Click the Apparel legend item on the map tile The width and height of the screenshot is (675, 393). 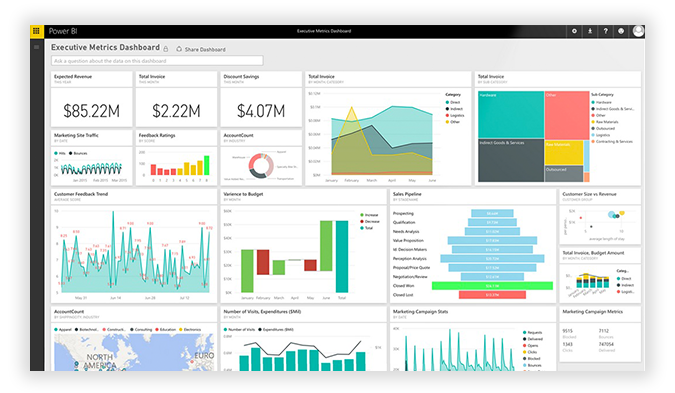coord(63,330)
